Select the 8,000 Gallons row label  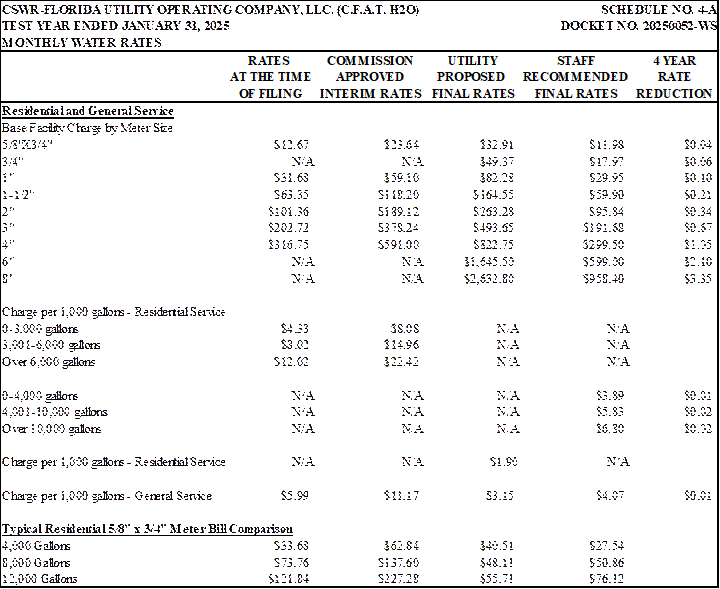click(x=36, y=562)
